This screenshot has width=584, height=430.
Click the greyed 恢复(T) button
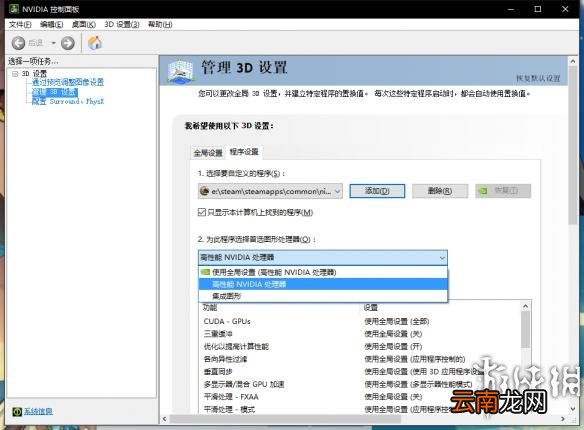[x=503, y=191]
